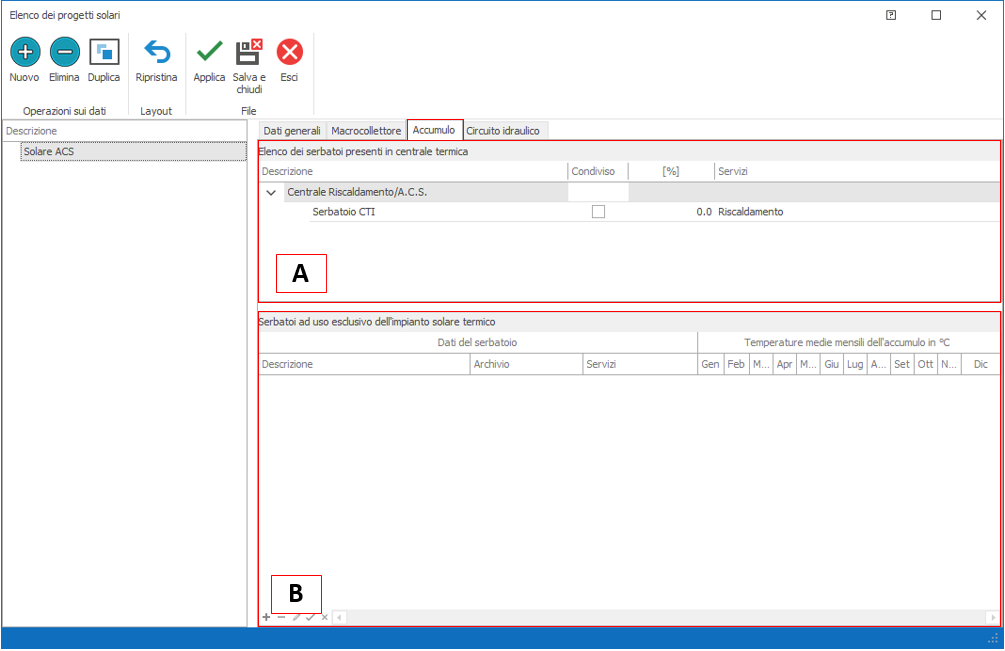Restore layout with the Ripristina icon

pyautogui.click(x=156, y=52)
